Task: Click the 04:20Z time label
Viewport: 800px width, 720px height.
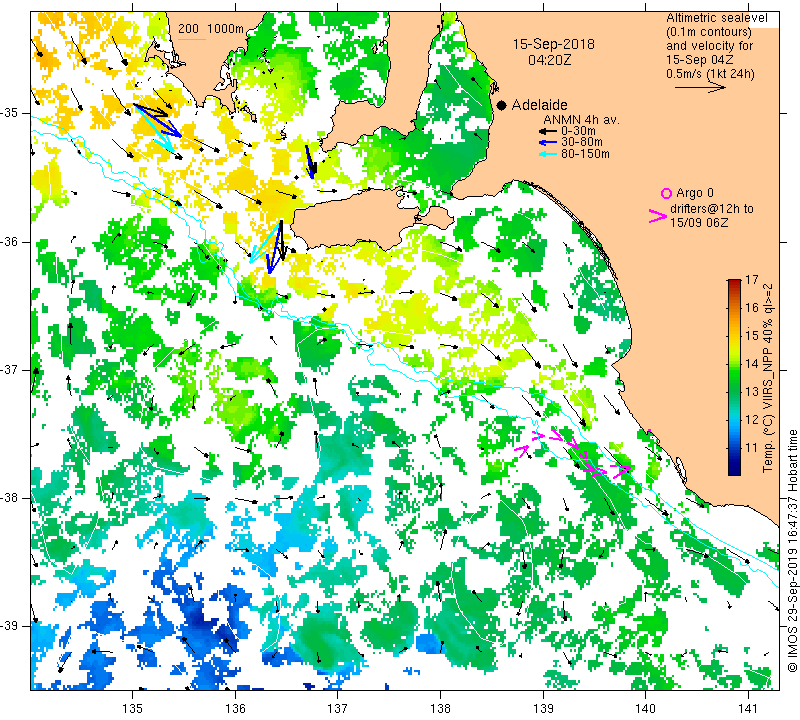Action: pos(549,60)
